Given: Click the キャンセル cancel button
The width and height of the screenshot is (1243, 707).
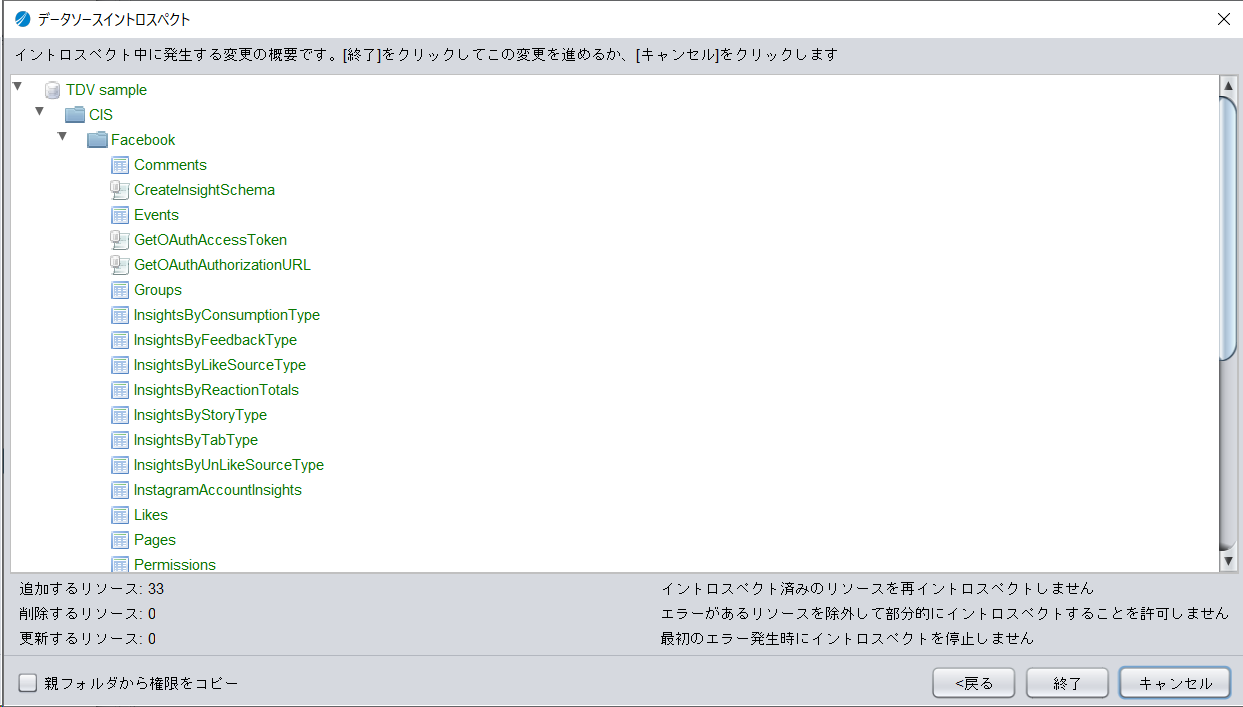Looking at the screenshot, I should 1175,683.
